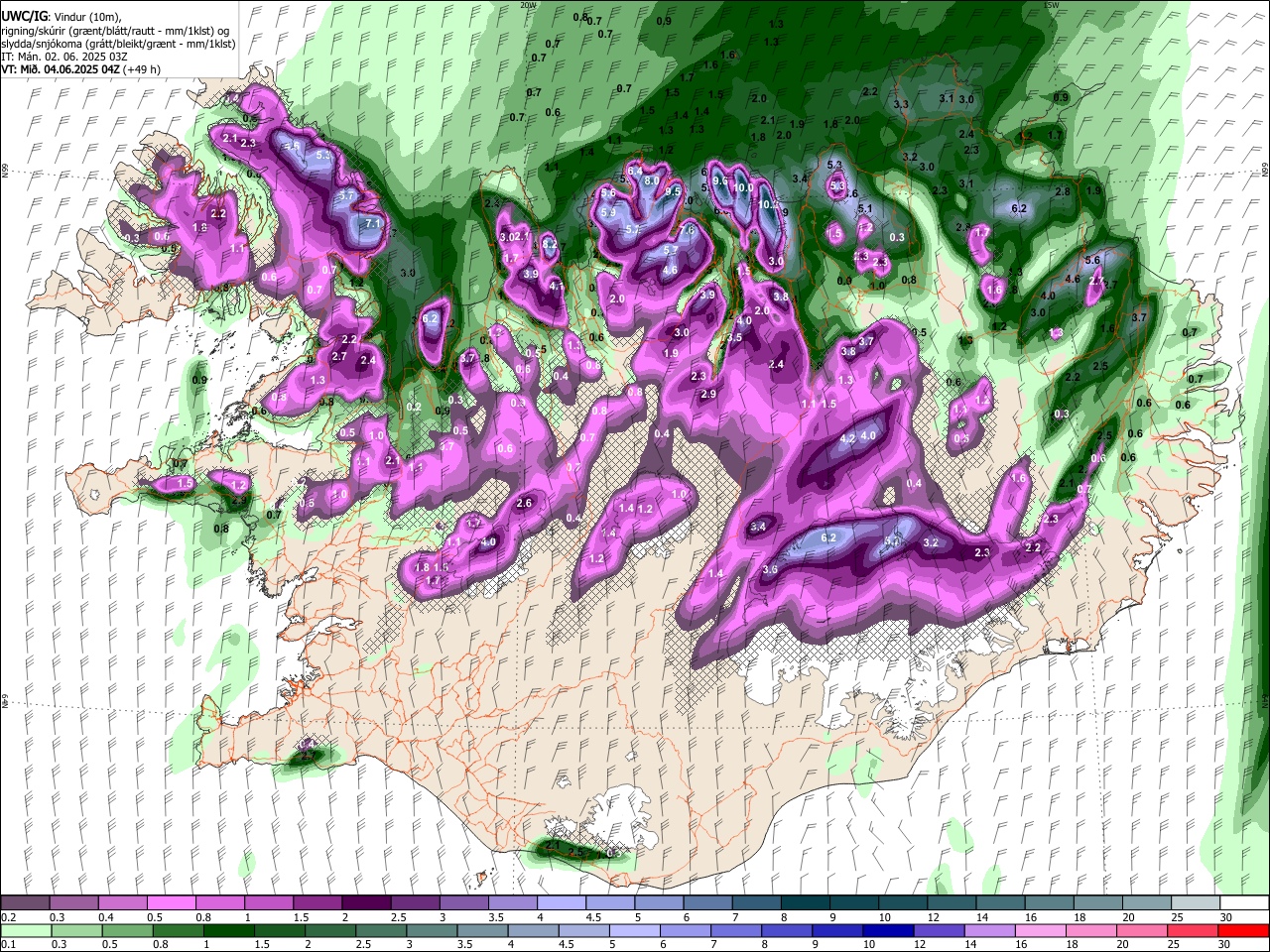Click the steel blue 6 snow legend swatch

708,902
